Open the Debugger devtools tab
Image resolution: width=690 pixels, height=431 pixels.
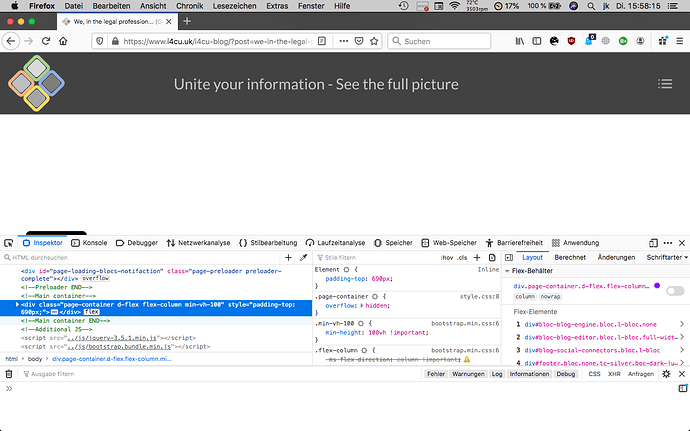click(x=137, y=243)
